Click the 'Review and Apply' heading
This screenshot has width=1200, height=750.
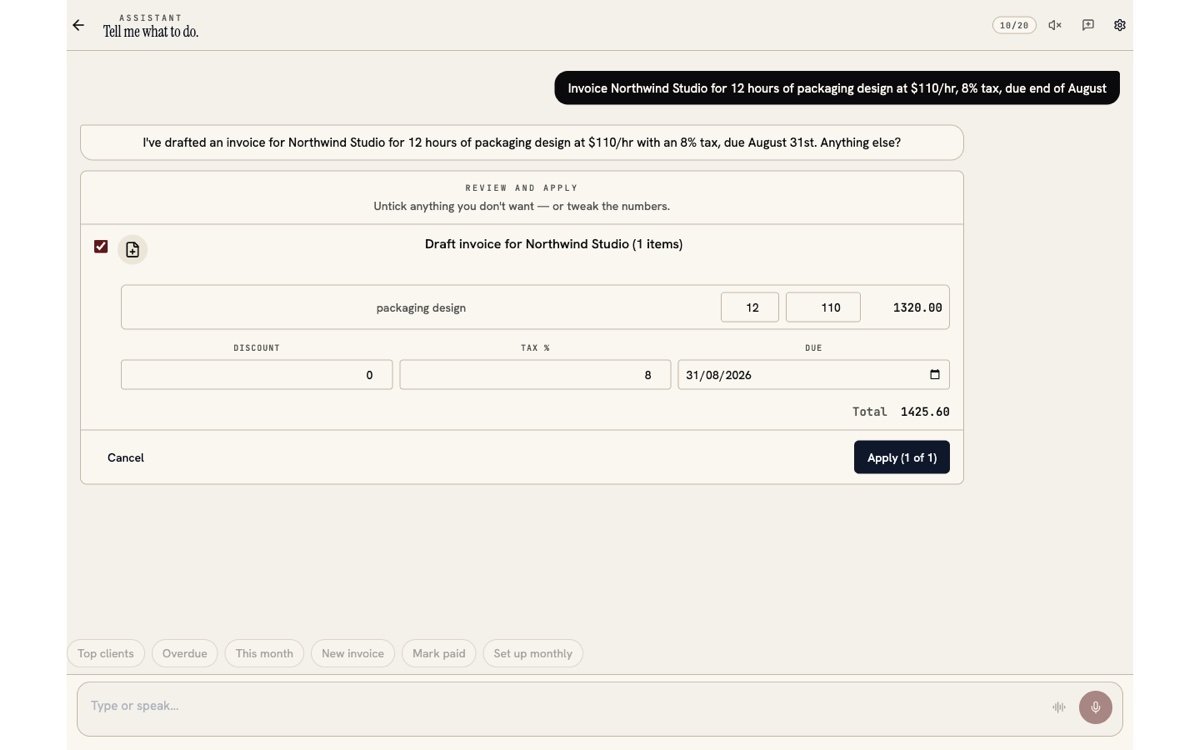[522, 188]
